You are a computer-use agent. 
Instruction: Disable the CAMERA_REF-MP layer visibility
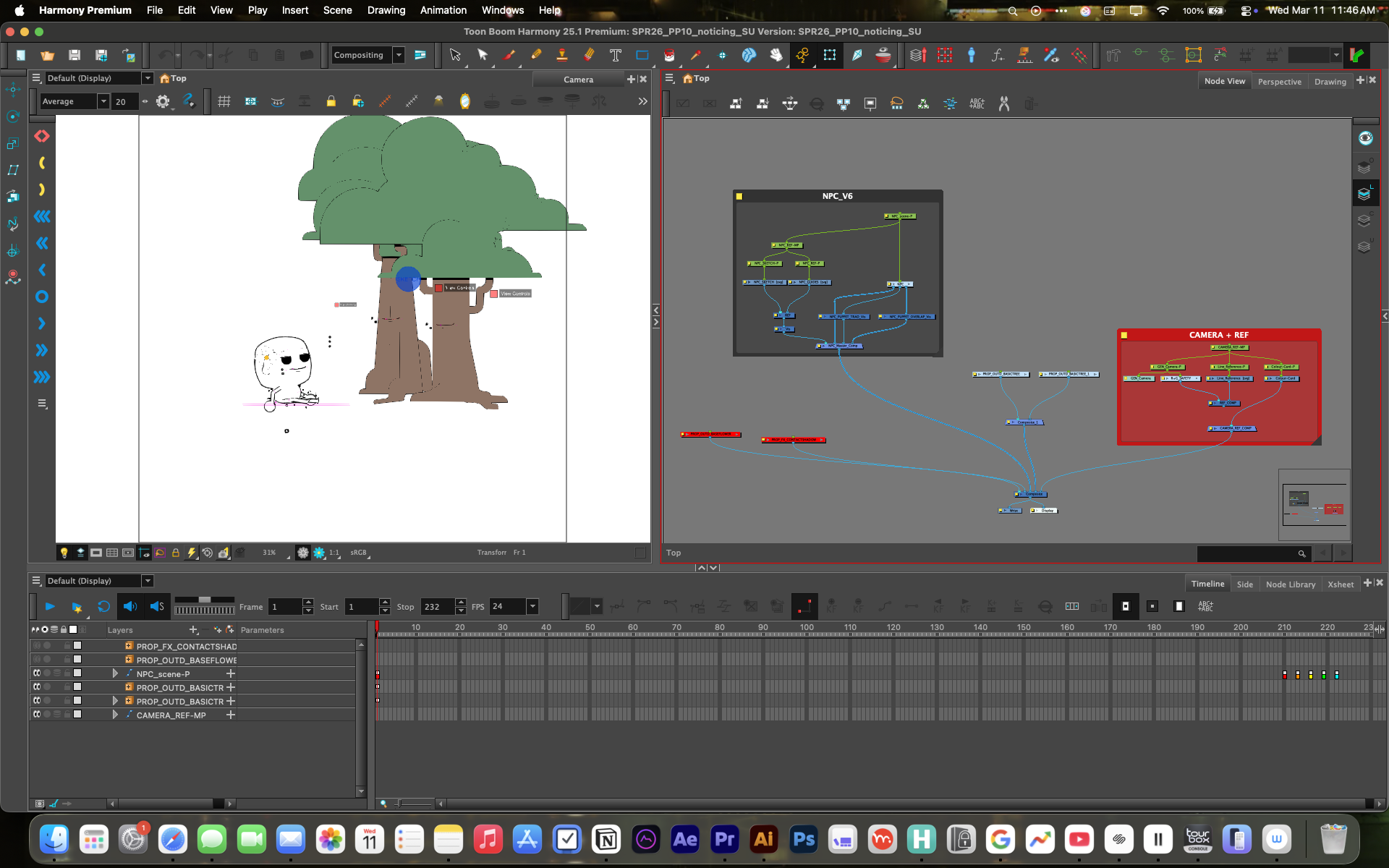pyautogui.click(x=37, y=715)
